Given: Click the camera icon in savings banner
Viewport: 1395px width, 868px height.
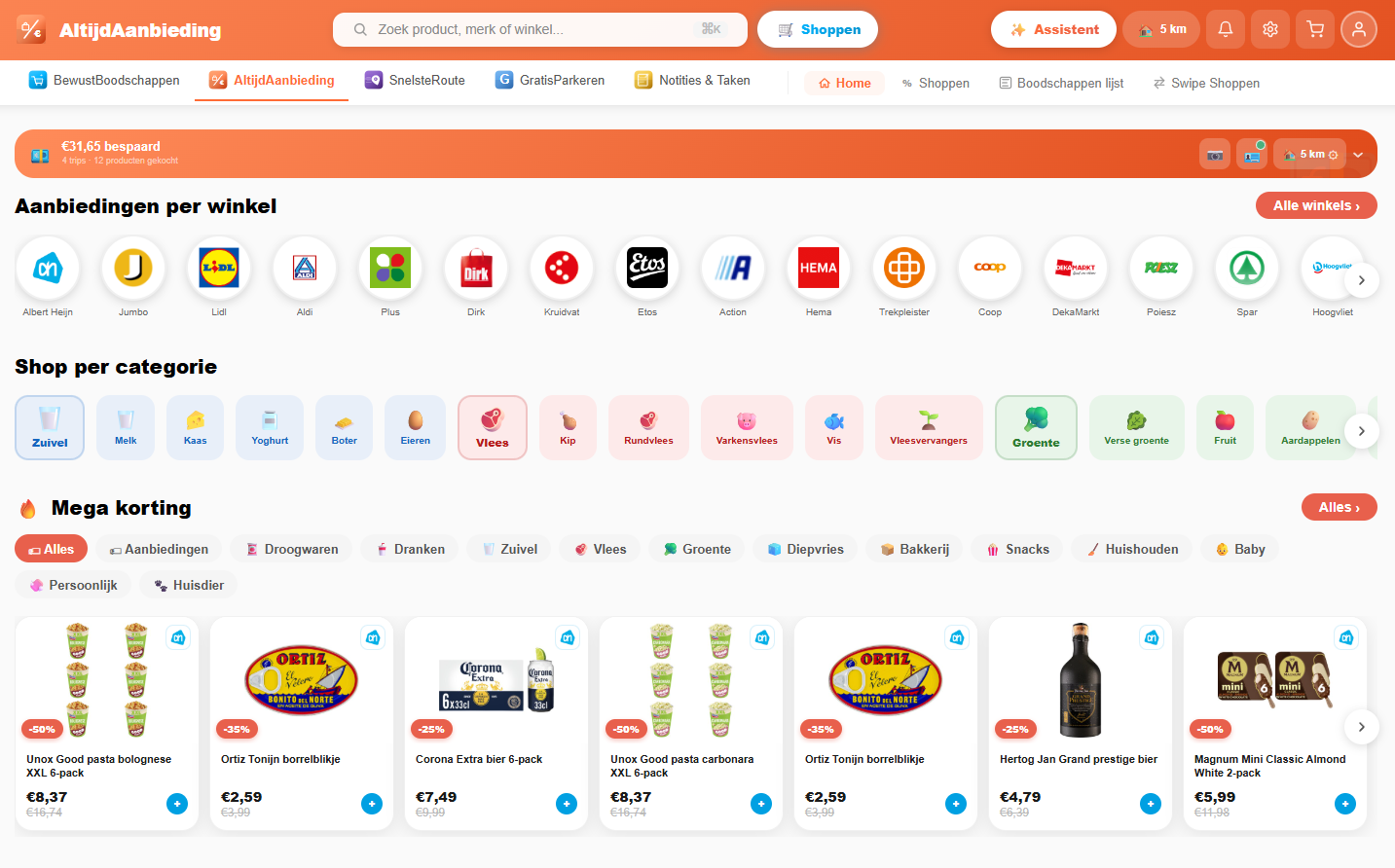Looking at the screenshot, I should click(1214, 154).
